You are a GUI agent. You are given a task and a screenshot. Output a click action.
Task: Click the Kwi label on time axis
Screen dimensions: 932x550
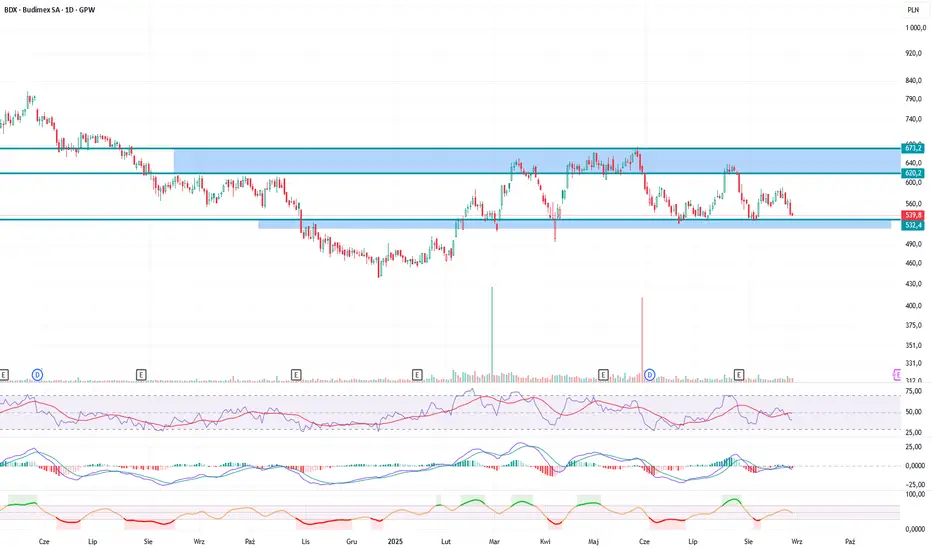point(545,541)
